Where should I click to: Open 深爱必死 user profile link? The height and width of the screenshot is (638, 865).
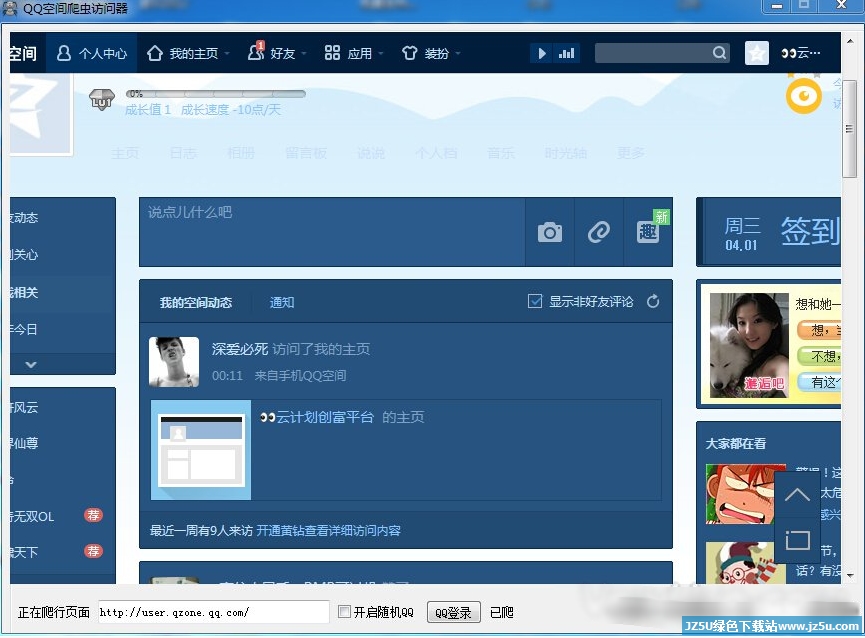coord(239,349)
